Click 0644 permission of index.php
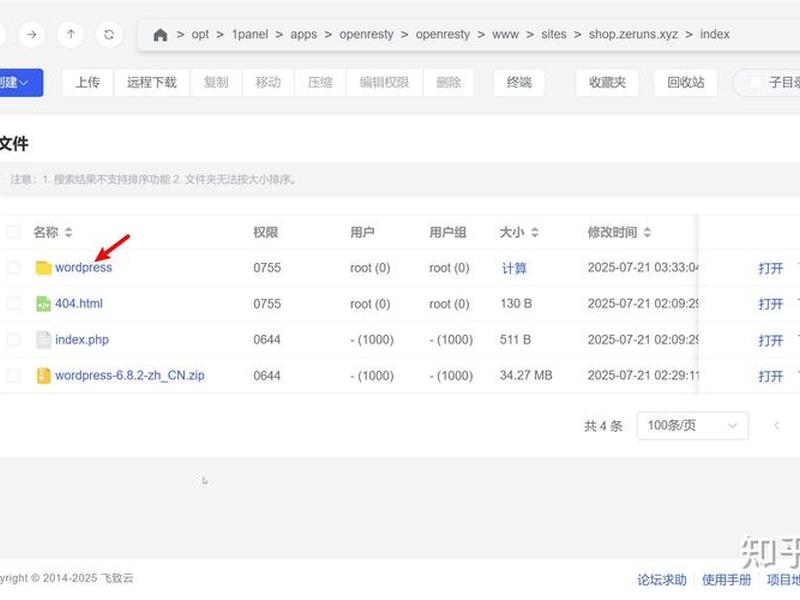800x600 pixels. [267, 340]
